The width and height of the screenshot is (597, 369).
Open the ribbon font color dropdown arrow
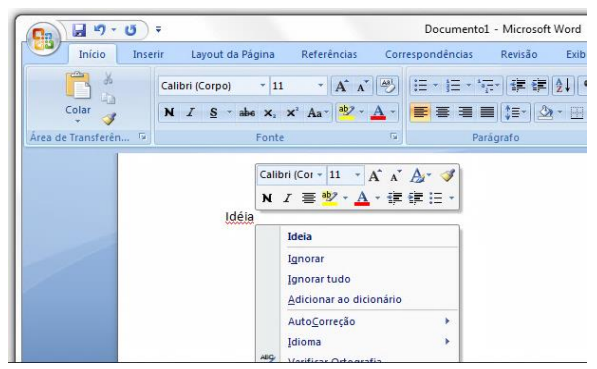click(393, 112)
